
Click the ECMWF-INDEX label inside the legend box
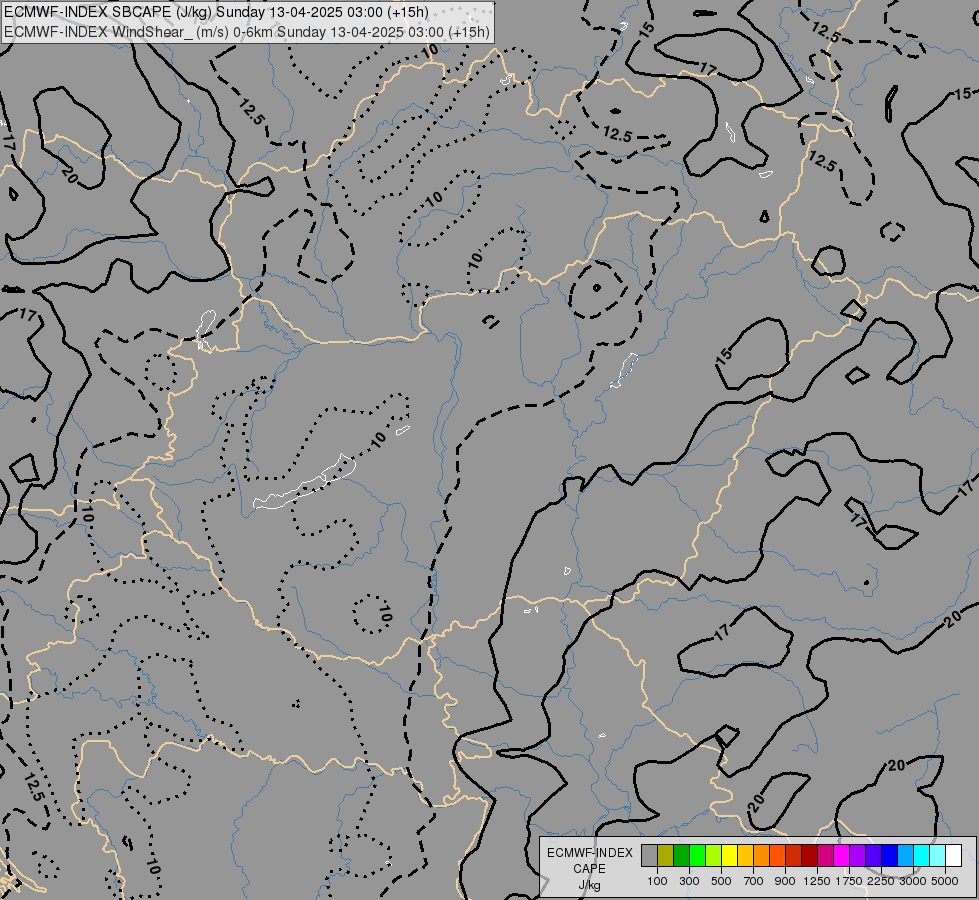click(x=589, y=853)
